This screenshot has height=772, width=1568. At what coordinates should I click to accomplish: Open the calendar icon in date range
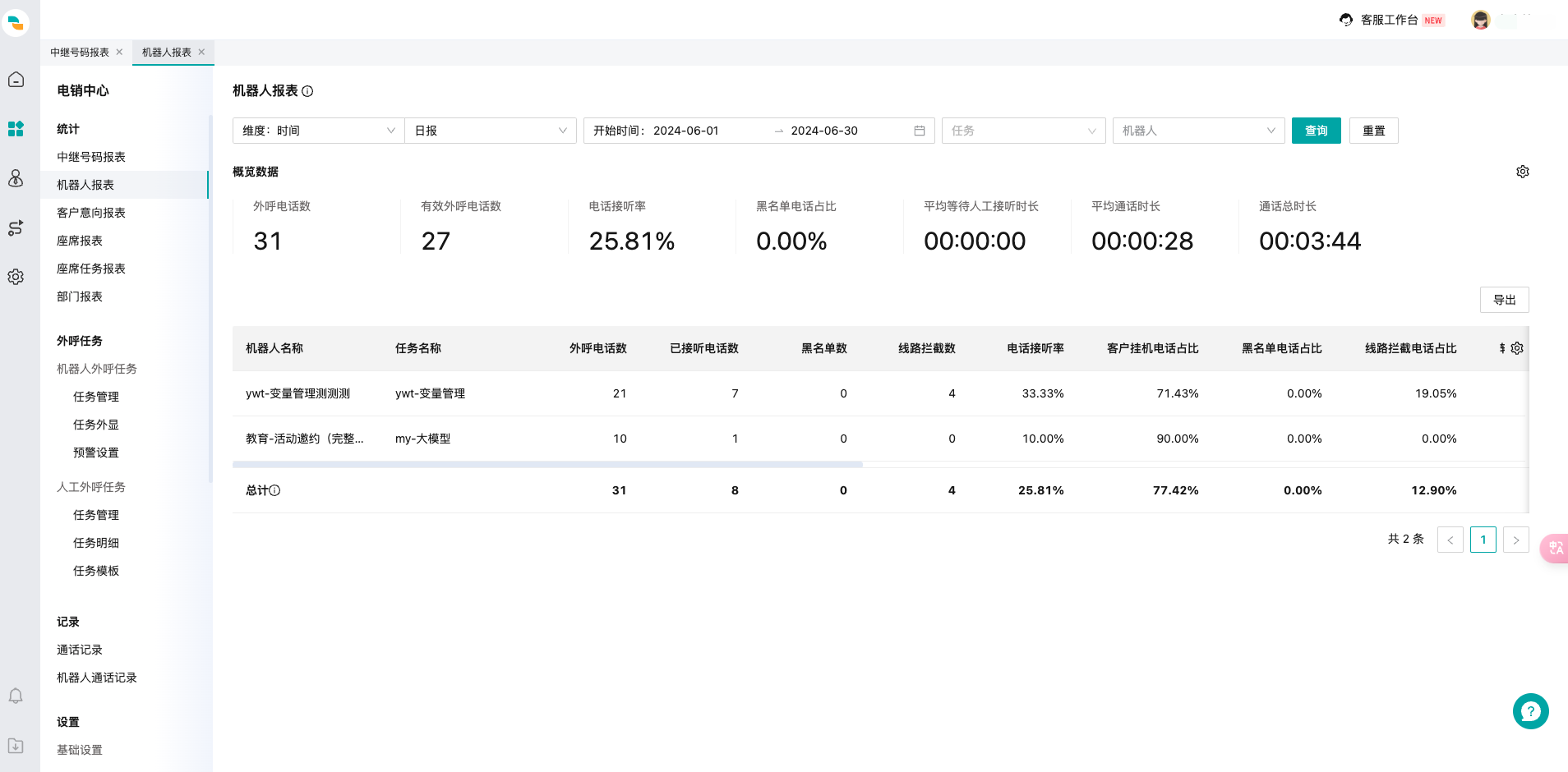[x=920, y=131]
